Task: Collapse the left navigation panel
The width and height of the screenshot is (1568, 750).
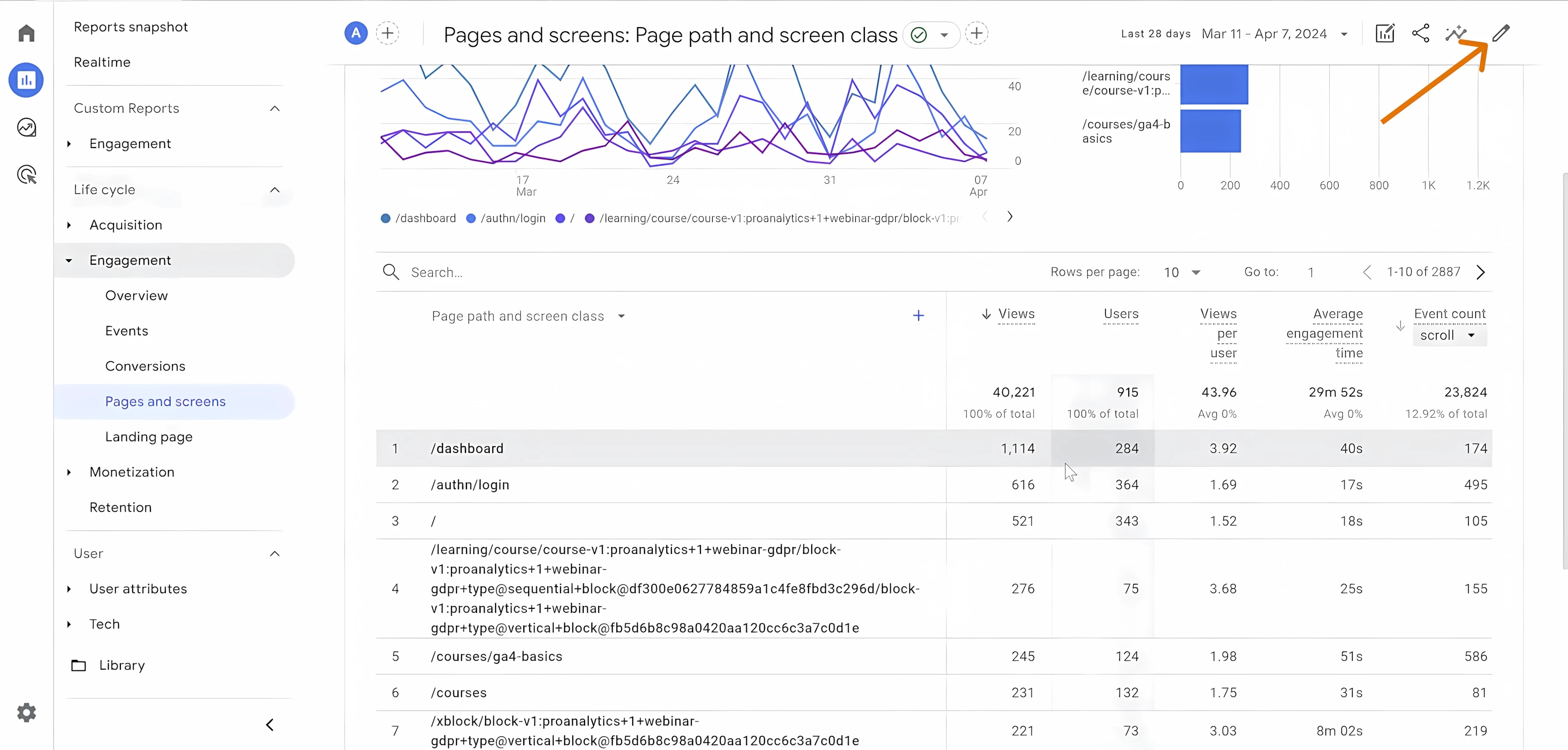Action: coord(270,725)
